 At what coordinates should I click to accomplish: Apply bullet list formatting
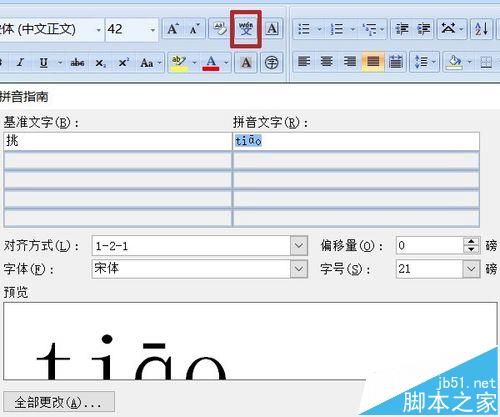[304, 29]
